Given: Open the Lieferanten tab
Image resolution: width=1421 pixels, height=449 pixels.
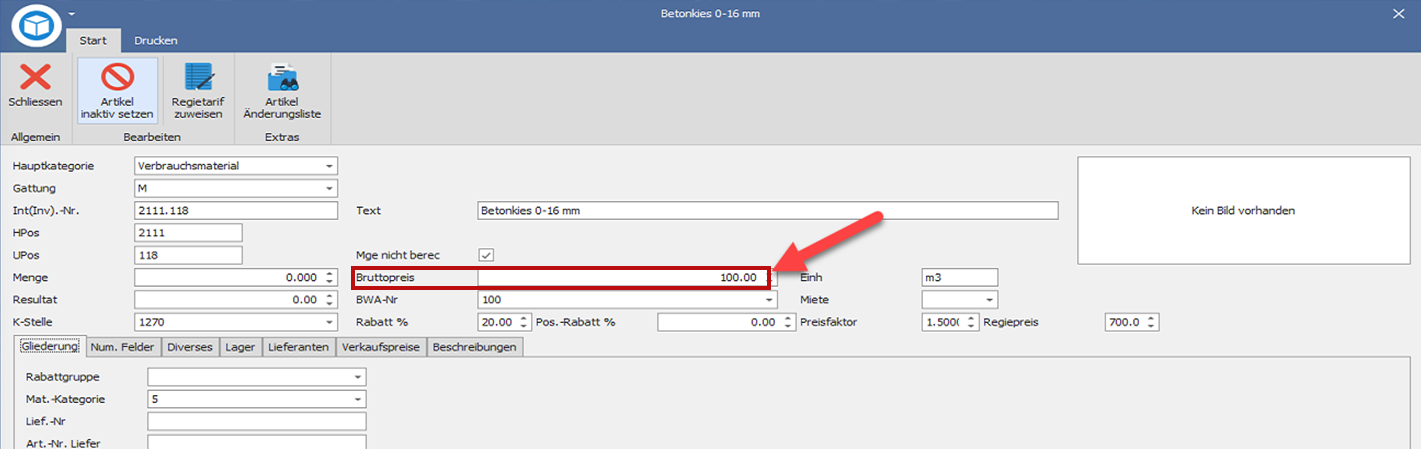Looking at the screenshot, I should click(x=298, y=347).
